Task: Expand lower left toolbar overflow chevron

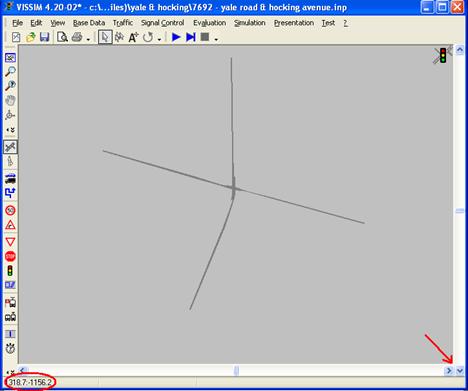Action: 11,372
